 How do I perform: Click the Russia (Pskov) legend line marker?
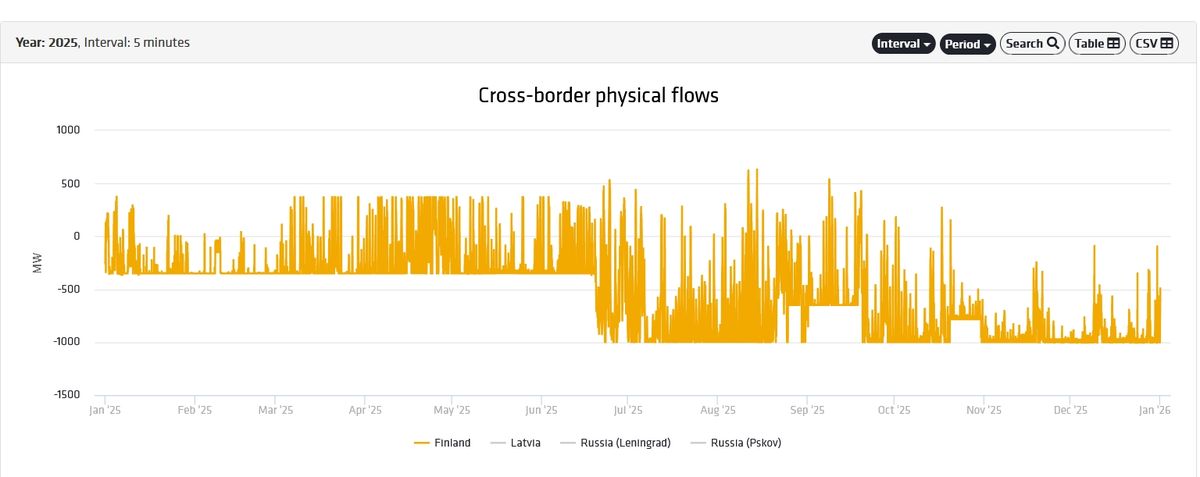point(699,443)
